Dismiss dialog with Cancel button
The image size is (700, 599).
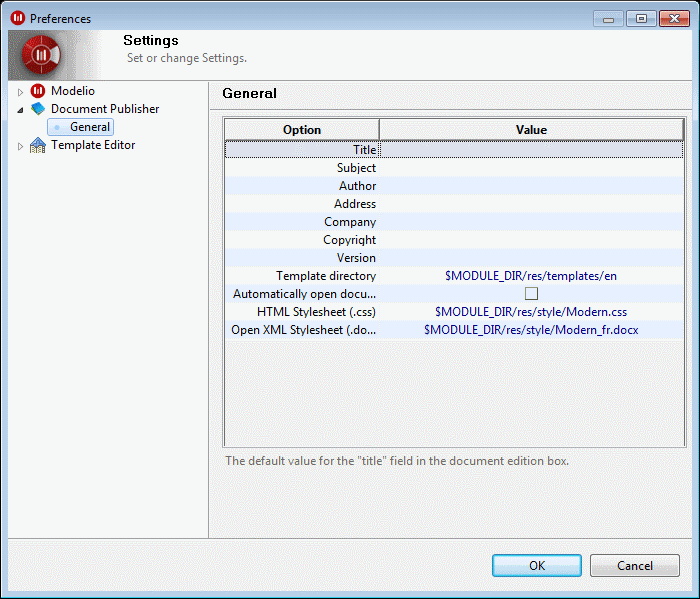tap(634, 566)
